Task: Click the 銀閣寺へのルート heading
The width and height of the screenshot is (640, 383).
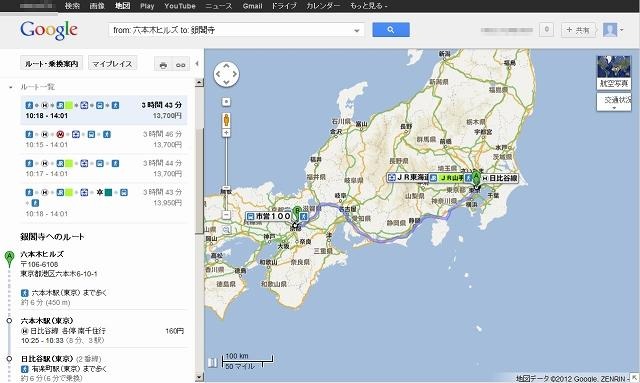Action: pyautogui.click(x=52, y=236)
